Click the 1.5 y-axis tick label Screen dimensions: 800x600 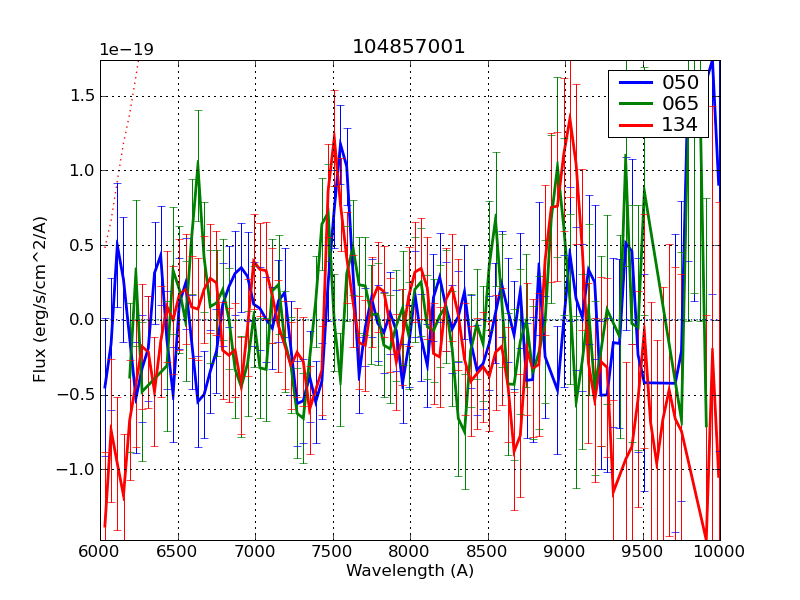[80, 96]
